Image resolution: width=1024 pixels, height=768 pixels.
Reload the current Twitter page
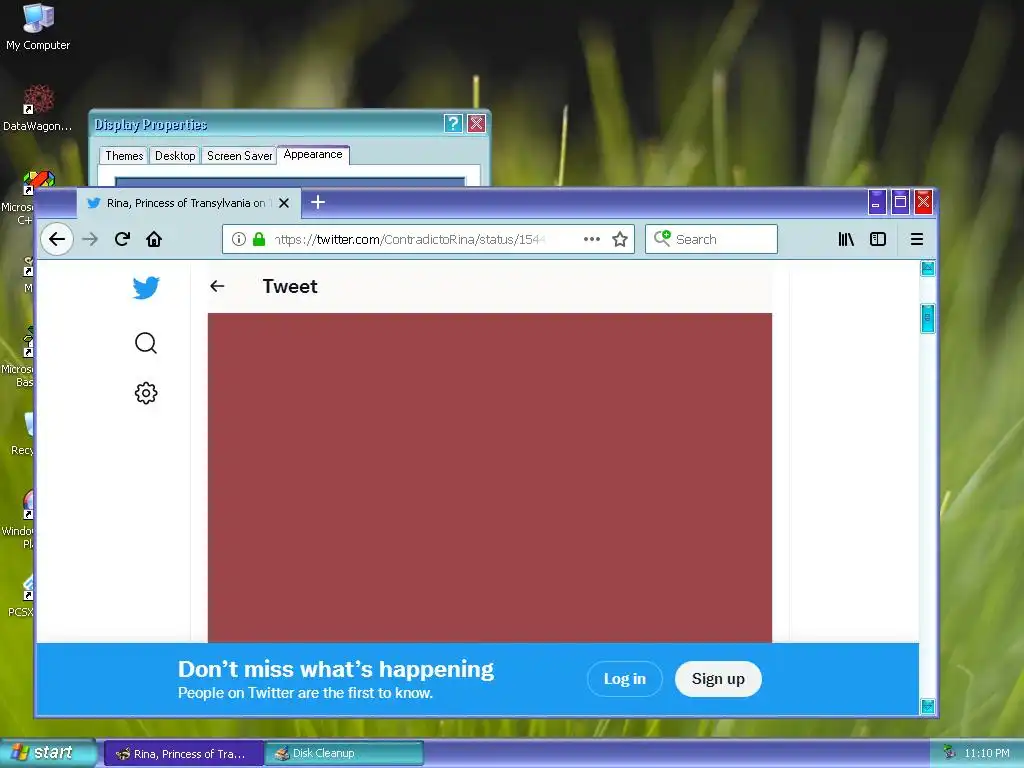(x=122, y=239)
